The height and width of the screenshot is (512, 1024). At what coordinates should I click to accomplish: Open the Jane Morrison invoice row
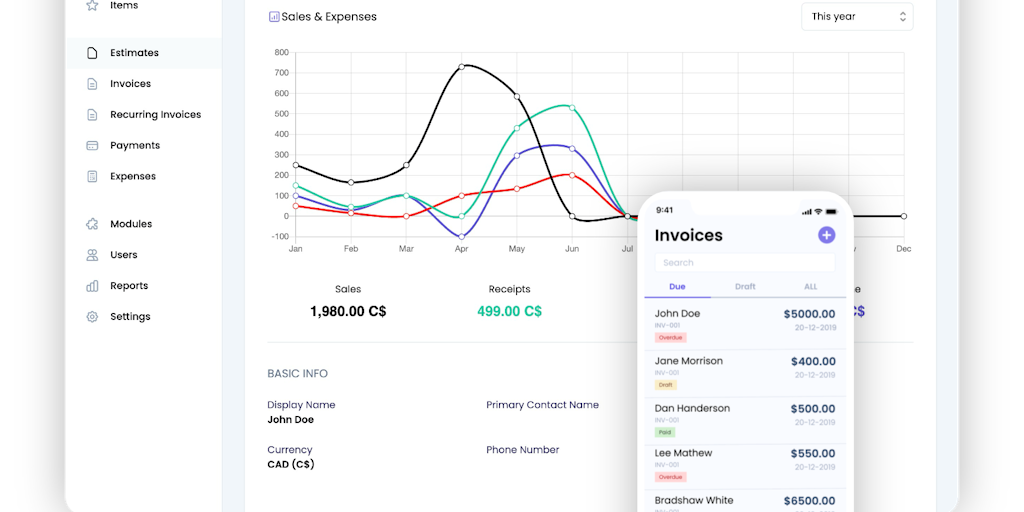pos(745,372)
